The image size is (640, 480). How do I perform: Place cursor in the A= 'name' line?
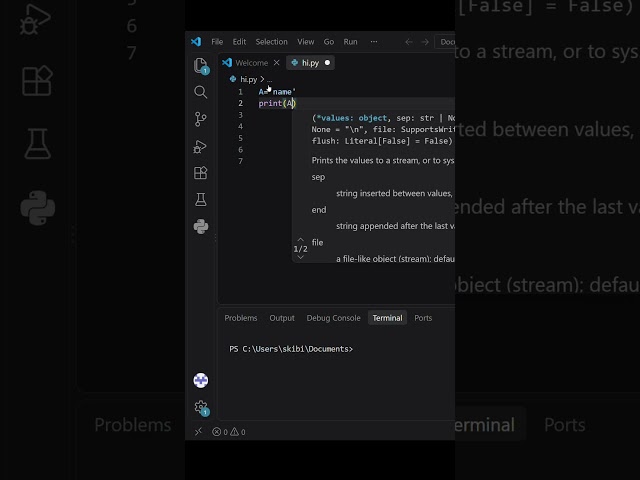277,92
